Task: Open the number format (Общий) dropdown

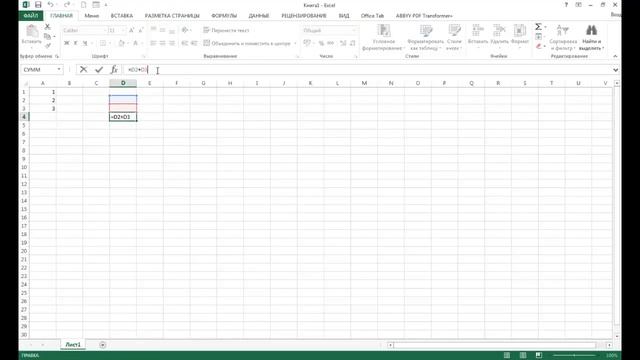Action: coord(354,31)
